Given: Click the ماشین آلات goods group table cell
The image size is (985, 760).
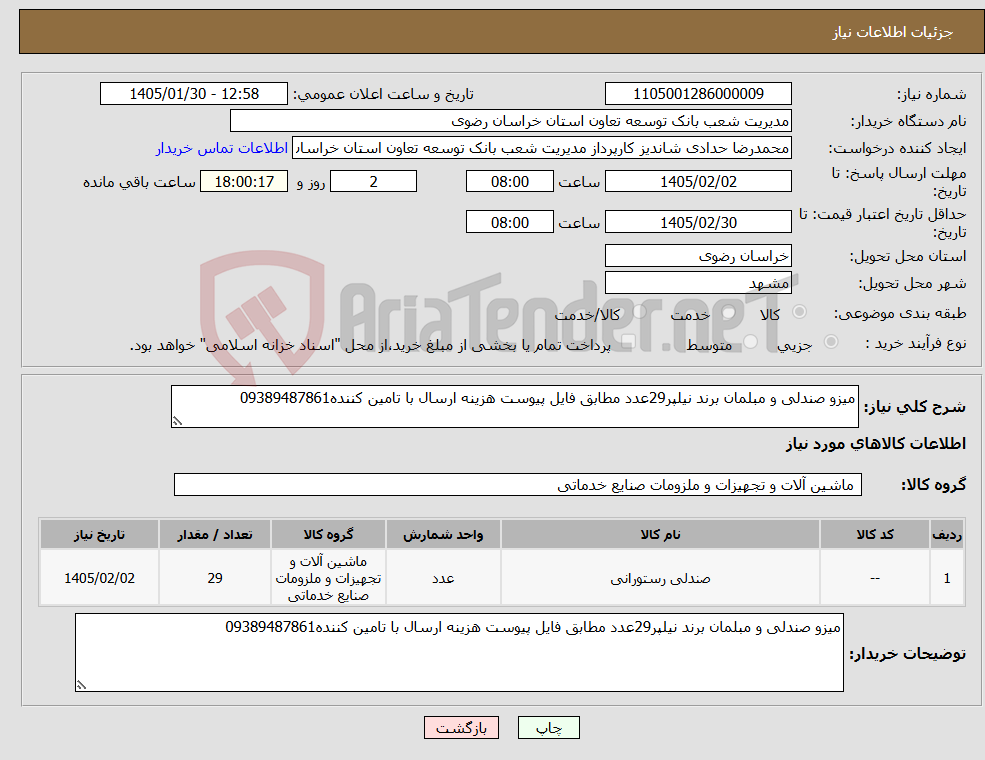Looking at the screenshot, I should (328, 578).
